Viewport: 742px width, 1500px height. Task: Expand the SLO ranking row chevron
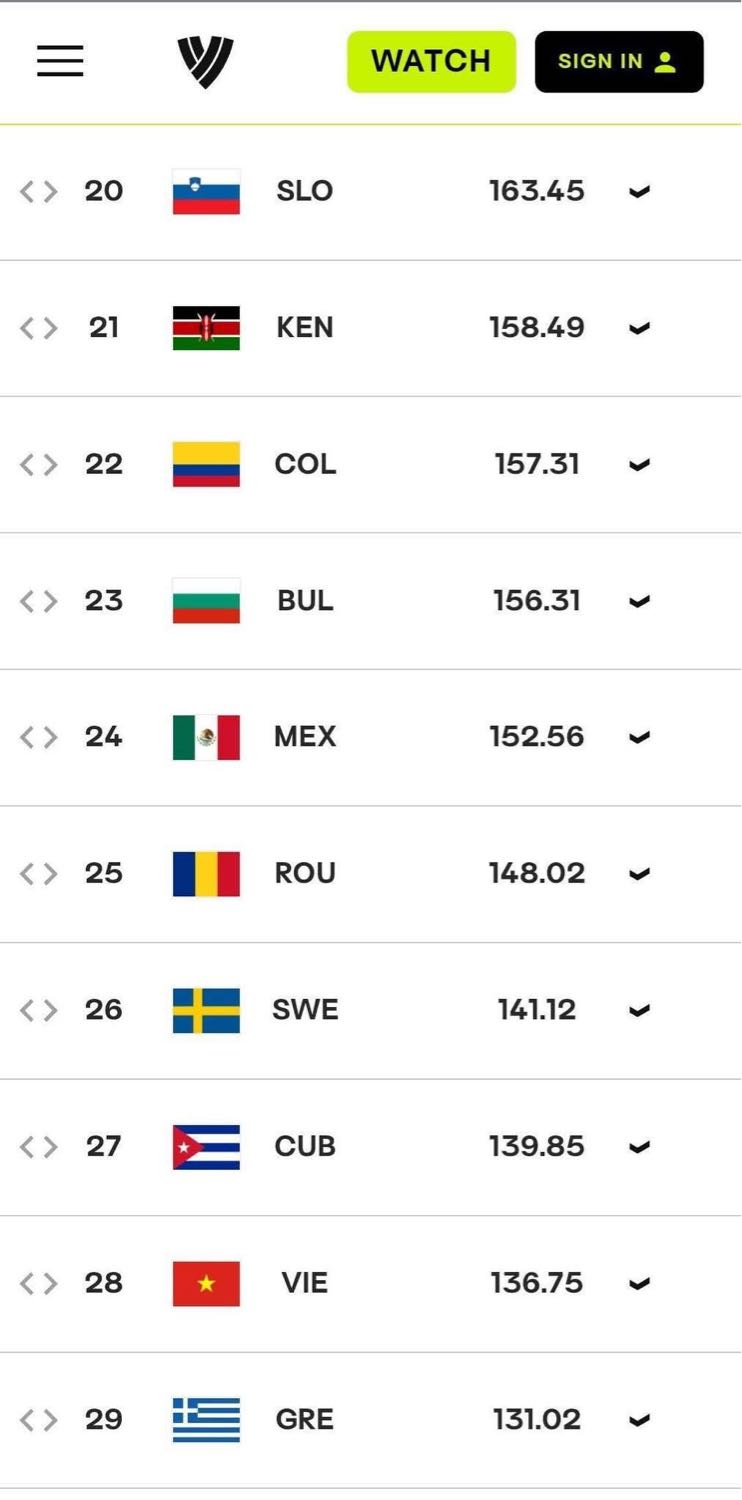(x=639, y=192)
